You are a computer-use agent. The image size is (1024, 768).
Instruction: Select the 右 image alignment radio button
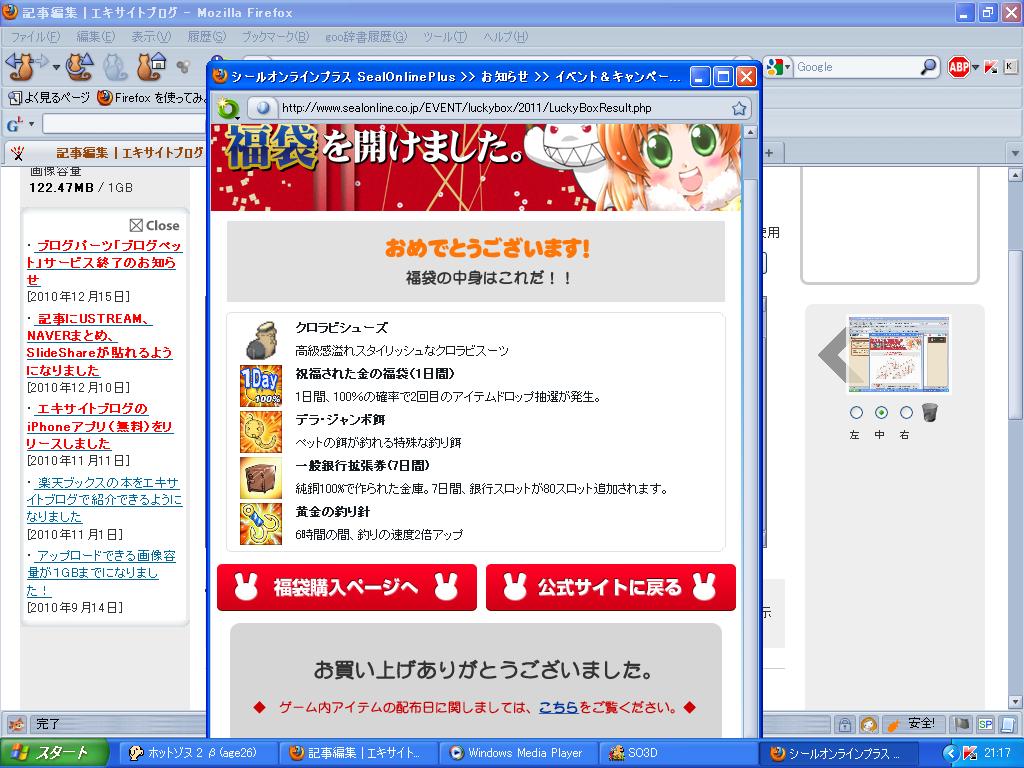pyautogui.click(x=906, y=413)
